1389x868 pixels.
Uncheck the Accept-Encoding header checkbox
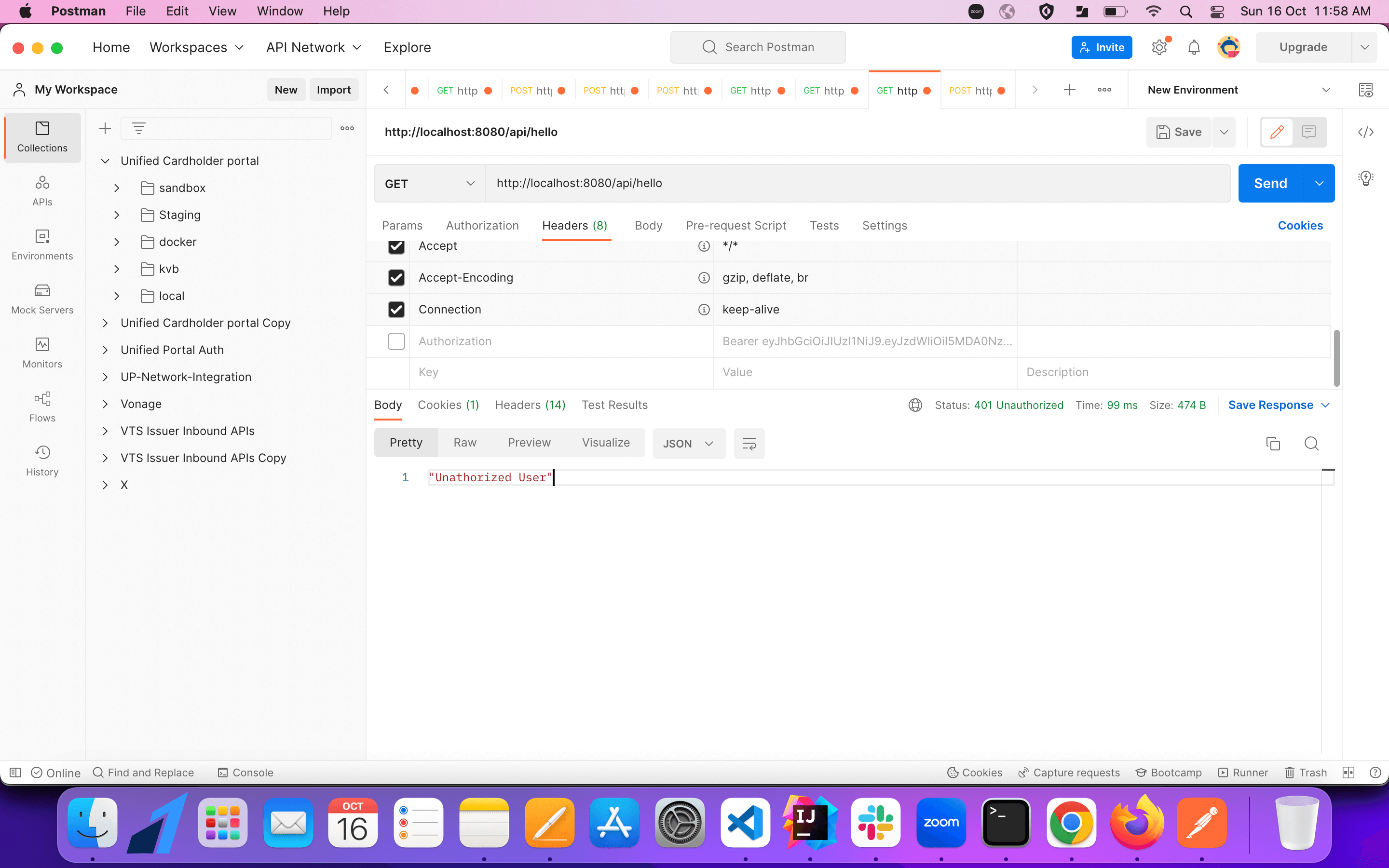[396, 278]
